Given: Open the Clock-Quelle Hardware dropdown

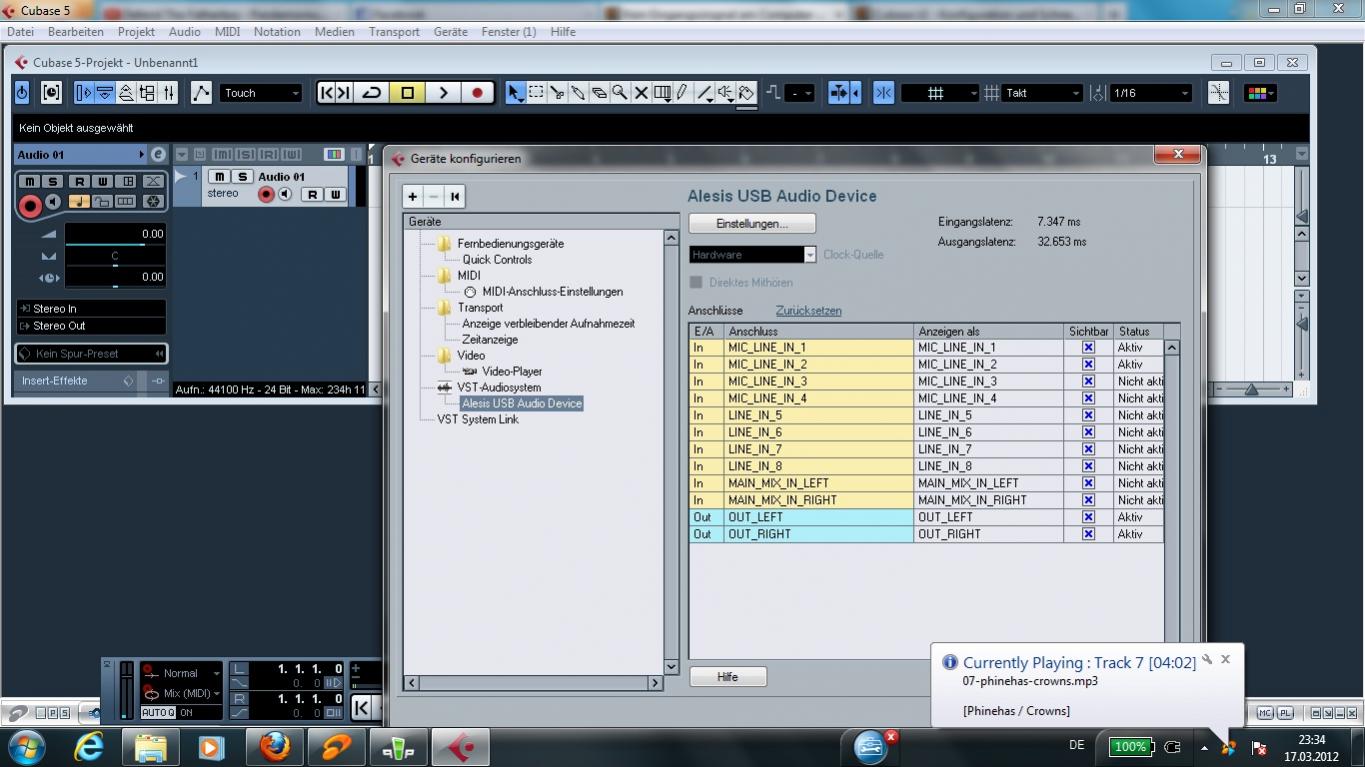Looking at the screenshot, I should 752,255.
